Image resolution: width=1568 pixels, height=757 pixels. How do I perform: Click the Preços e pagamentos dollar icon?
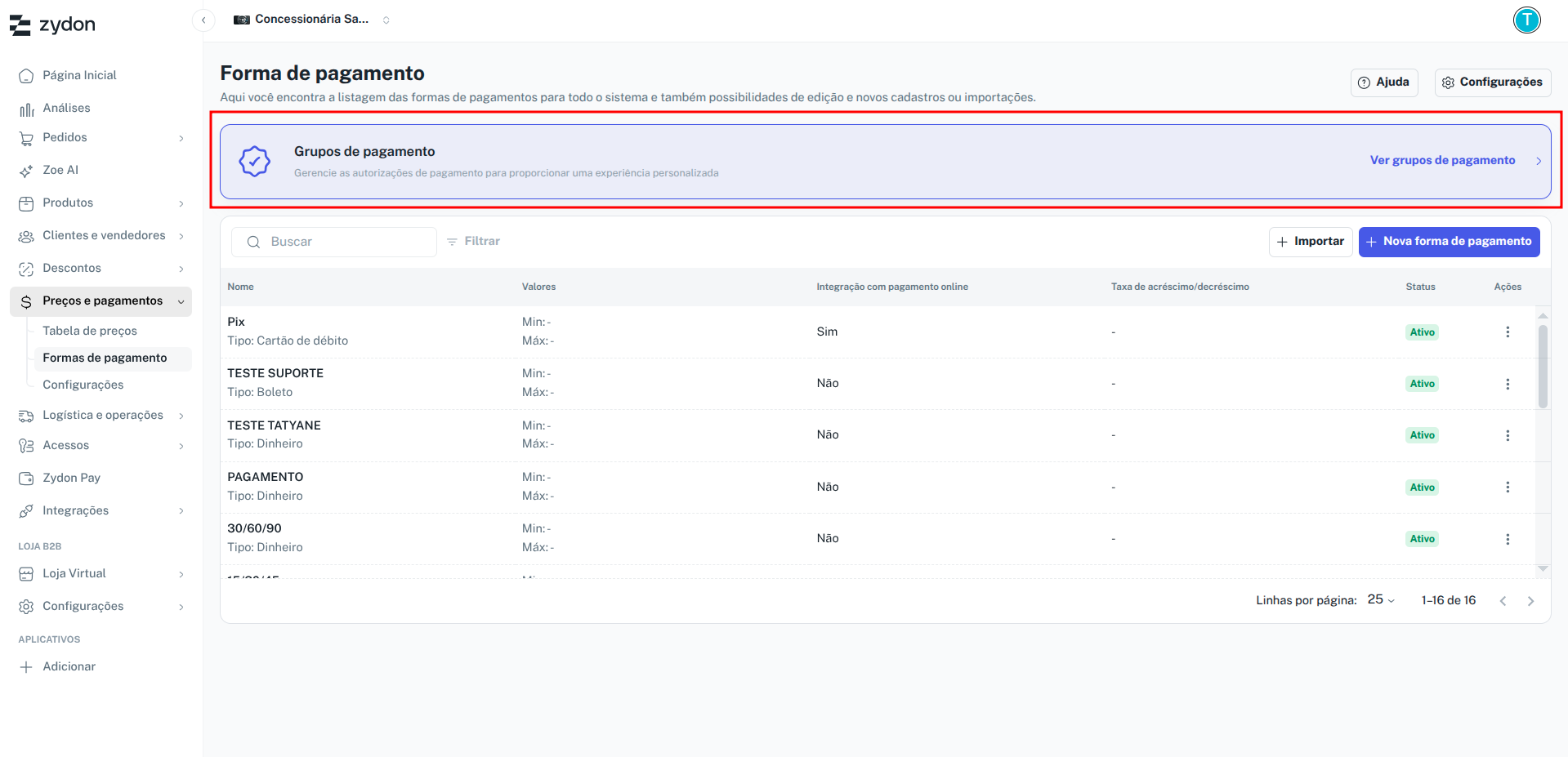click(x=26, y=301)
